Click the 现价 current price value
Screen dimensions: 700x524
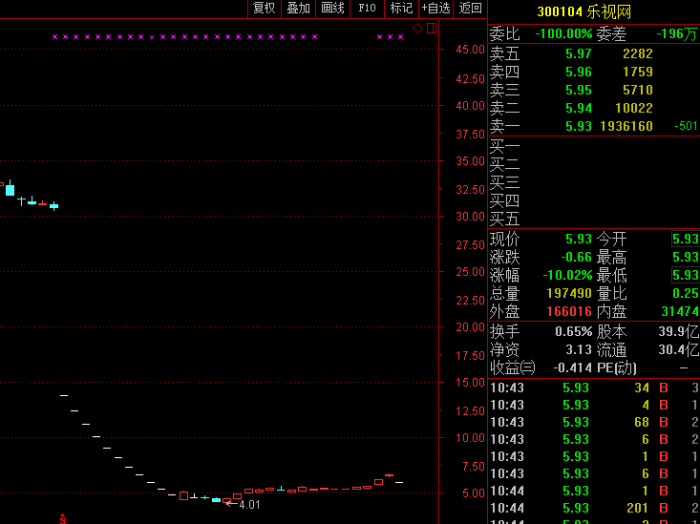[x=578, y=239]
